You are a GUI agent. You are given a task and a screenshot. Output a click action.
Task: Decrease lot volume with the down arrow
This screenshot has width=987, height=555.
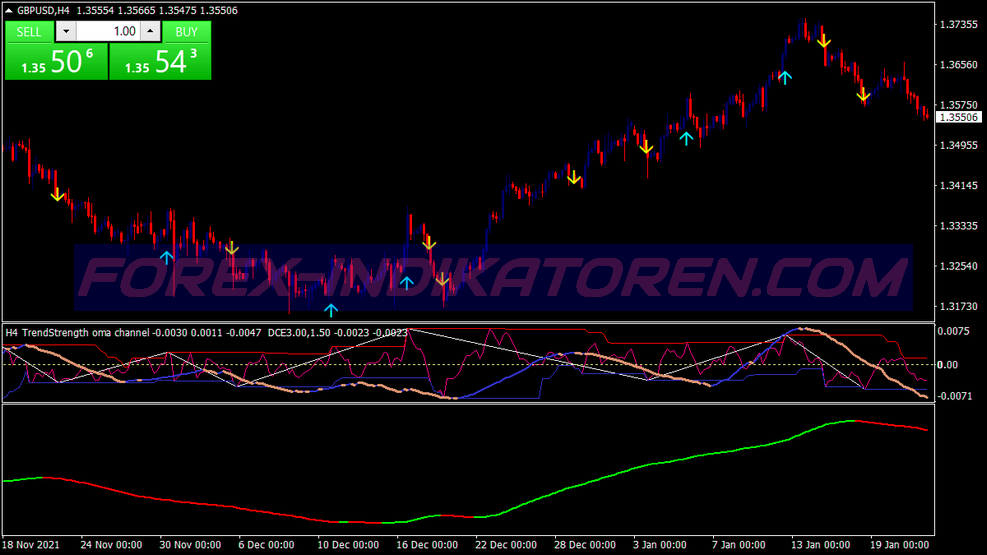[x=66, y=31]
